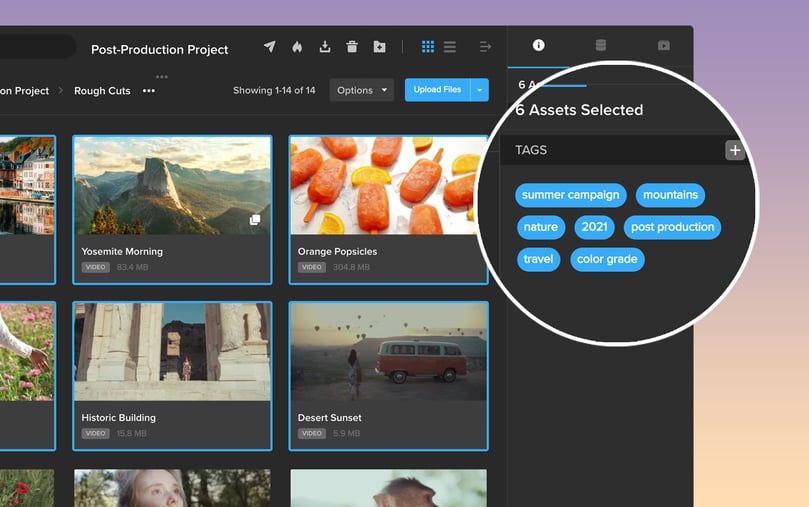Open the database stack tab in side panel
Image resolution: width=809 pixels, height=507 pixels.
601,45
